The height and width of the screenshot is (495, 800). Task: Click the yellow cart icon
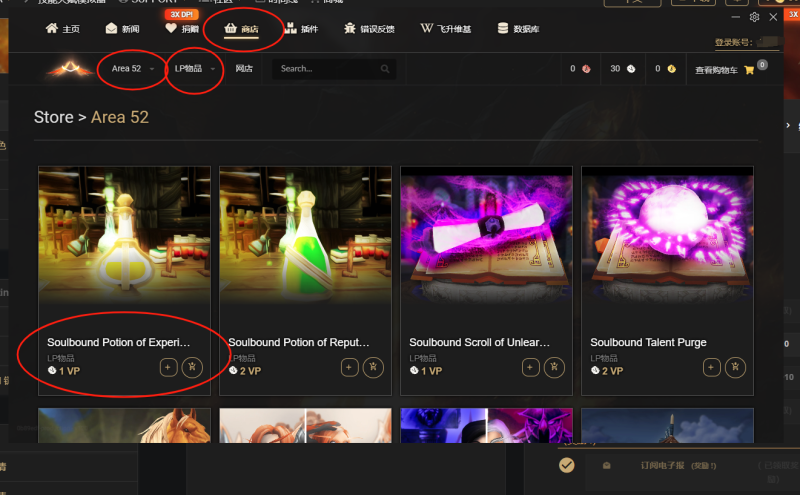tap(749, 70)
